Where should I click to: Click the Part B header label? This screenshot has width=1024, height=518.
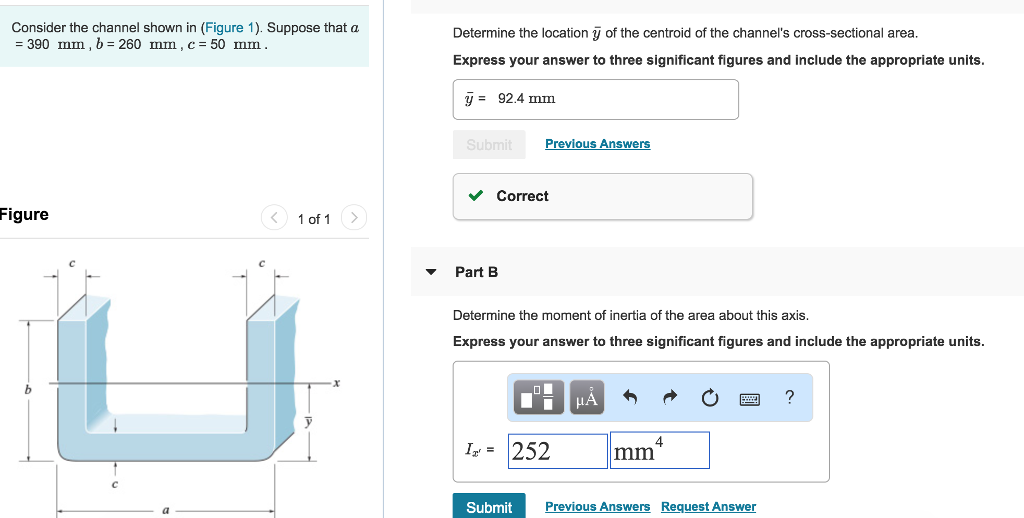tap(477, 272)
